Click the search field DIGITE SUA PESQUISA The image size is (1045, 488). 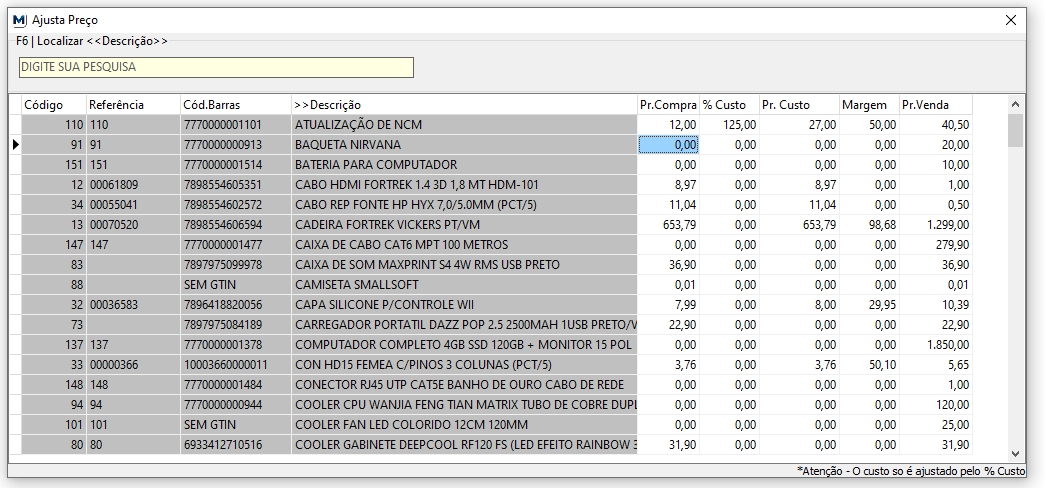(215, 67)
